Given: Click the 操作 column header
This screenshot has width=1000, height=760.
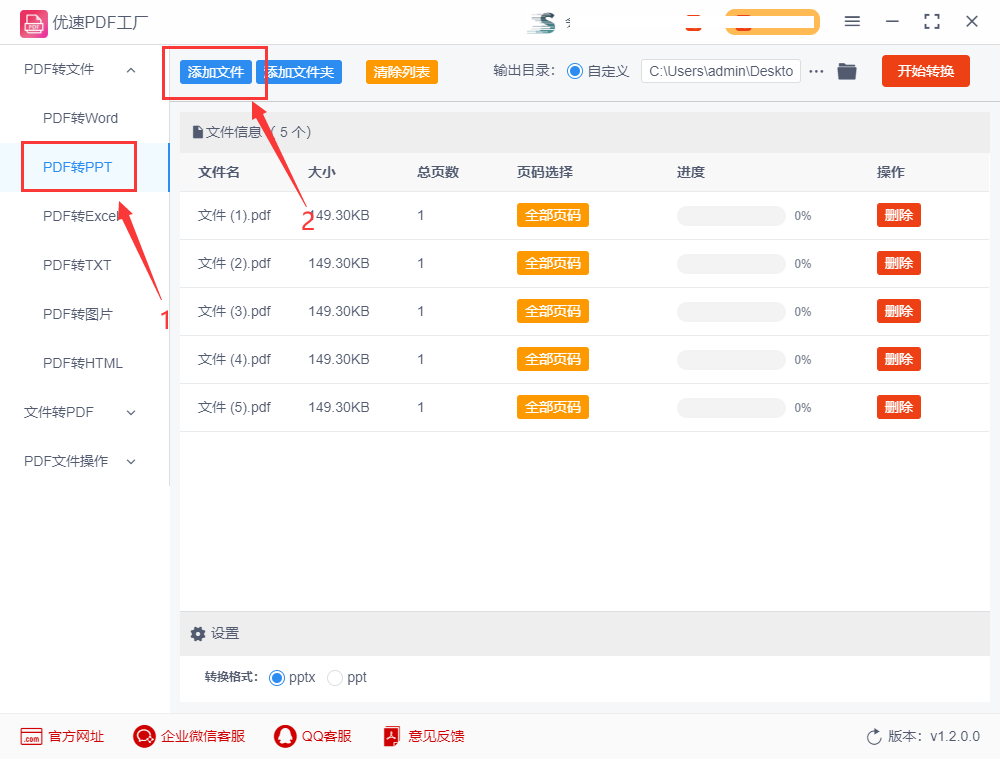Looking at the screenshot, I should coord(890,172).
